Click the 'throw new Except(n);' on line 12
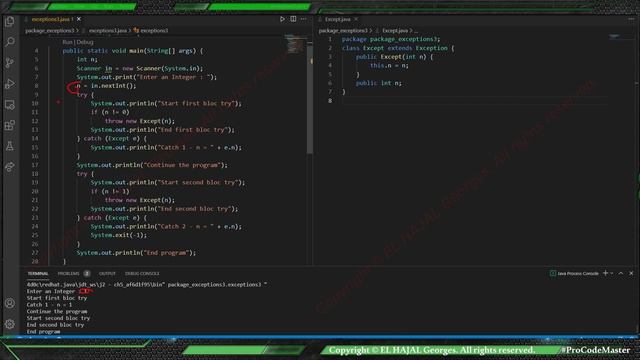 click(140, 121)
